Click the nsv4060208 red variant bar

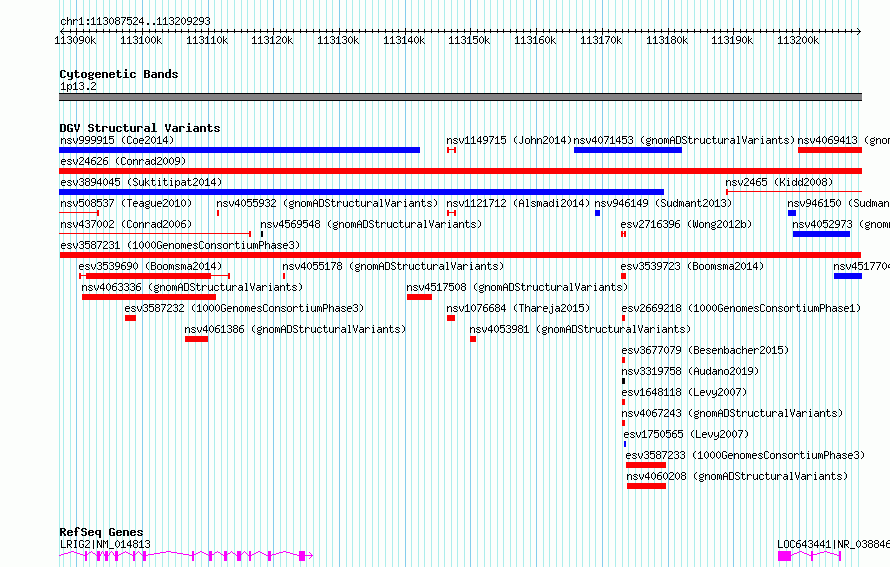646,486
